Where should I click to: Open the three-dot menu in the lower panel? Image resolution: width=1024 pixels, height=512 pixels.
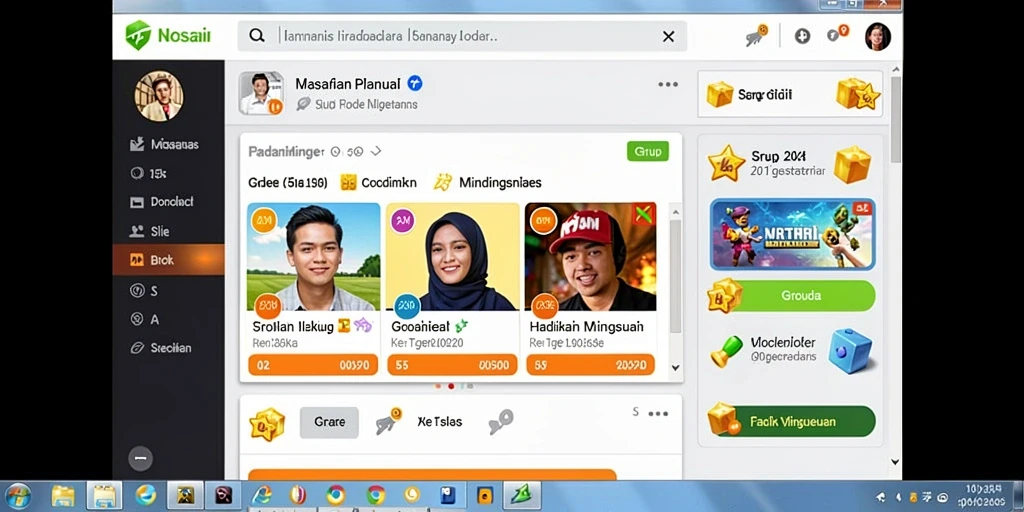click(658, 413)
